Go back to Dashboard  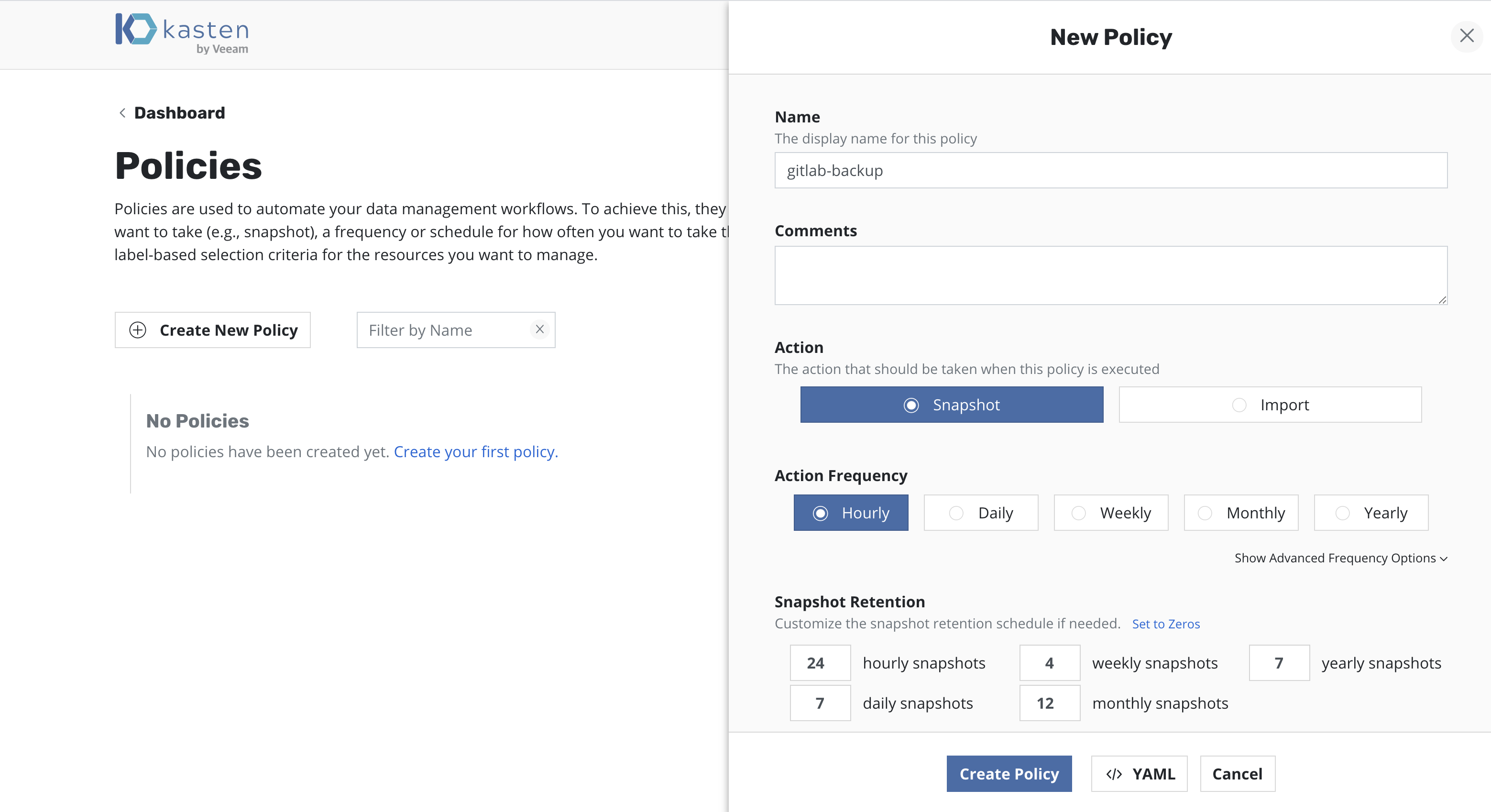pyautogui.click(x=179, y=113)
